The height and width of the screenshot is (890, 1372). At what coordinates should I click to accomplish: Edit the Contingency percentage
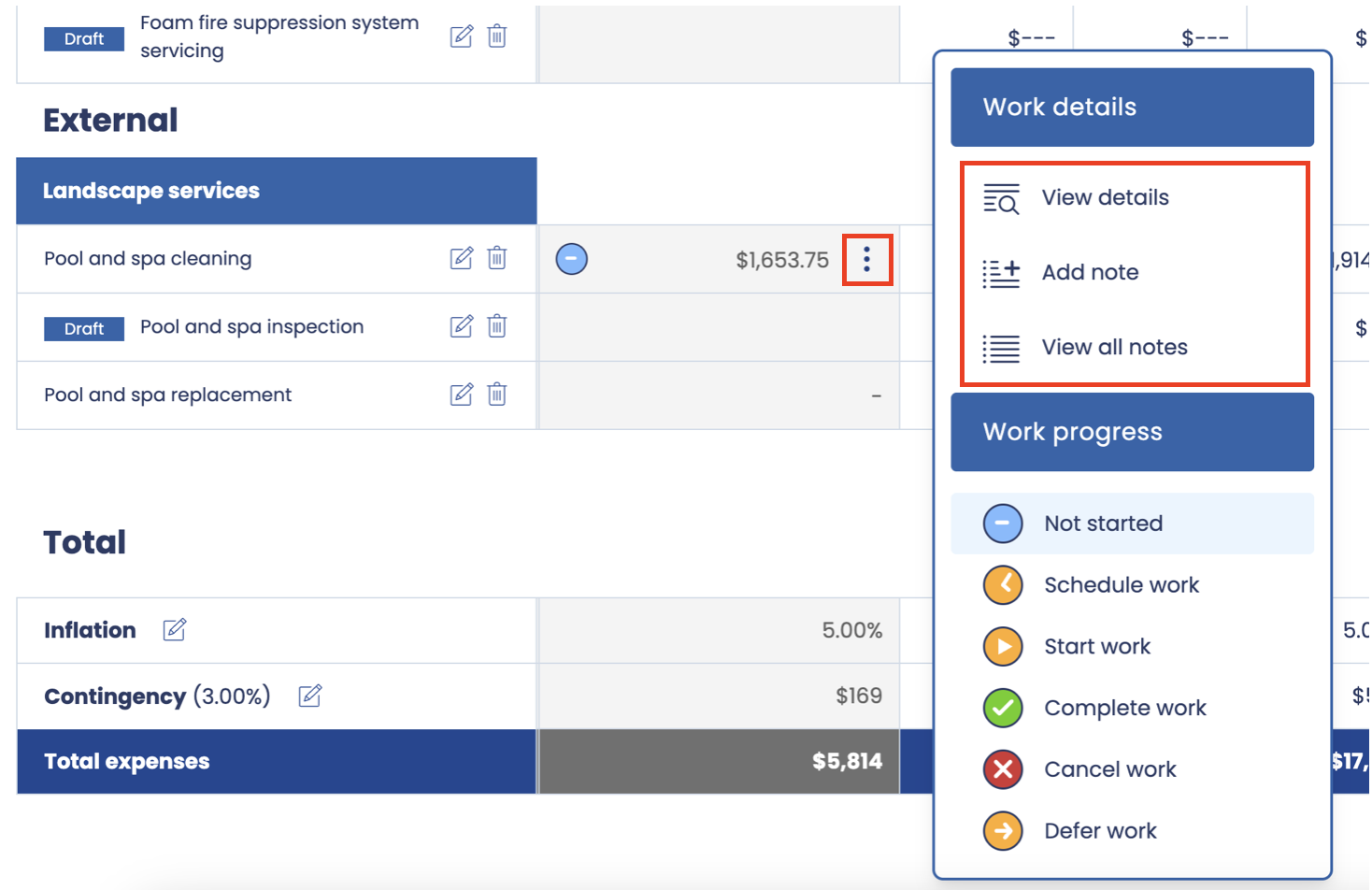pyautogui.click(x=309, y=696)
